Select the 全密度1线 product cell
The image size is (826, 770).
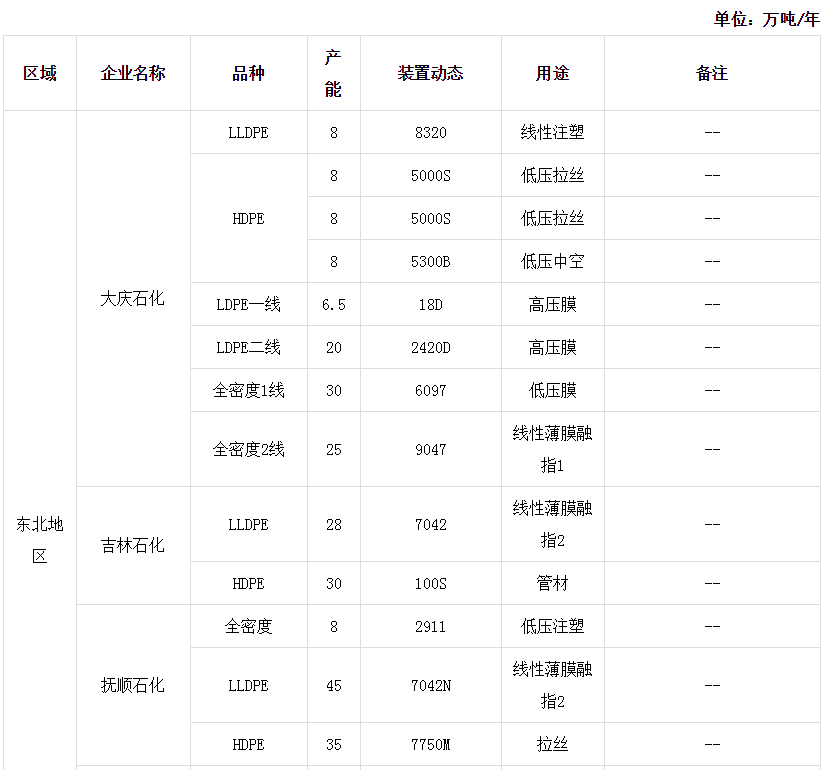pos(248,391)
